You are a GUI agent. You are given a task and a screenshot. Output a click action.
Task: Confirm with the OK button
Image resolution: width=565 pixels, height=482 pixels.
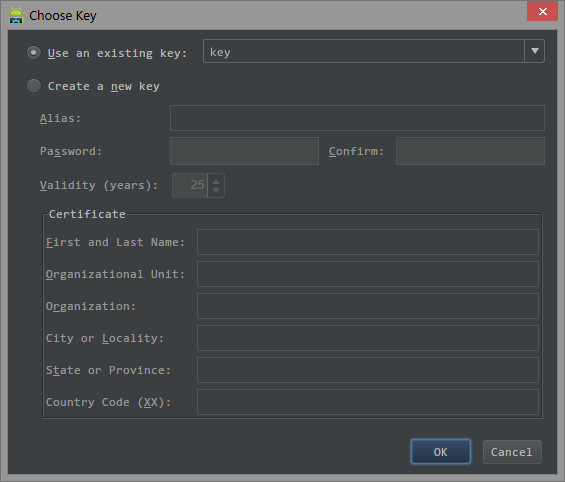(441, 452)
